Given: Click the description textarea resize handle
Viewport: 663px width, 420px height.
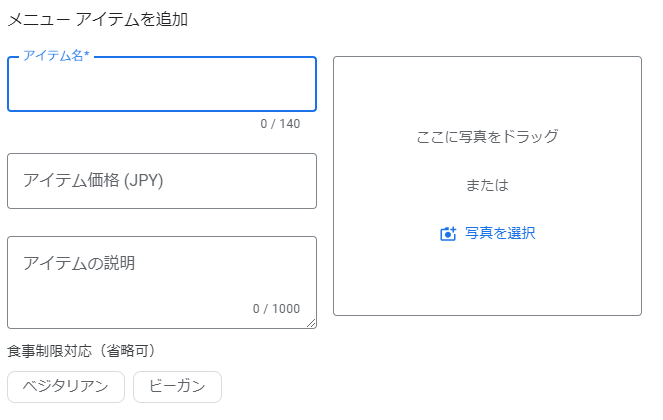Looking at the screenshot, I should pos(311,323).
